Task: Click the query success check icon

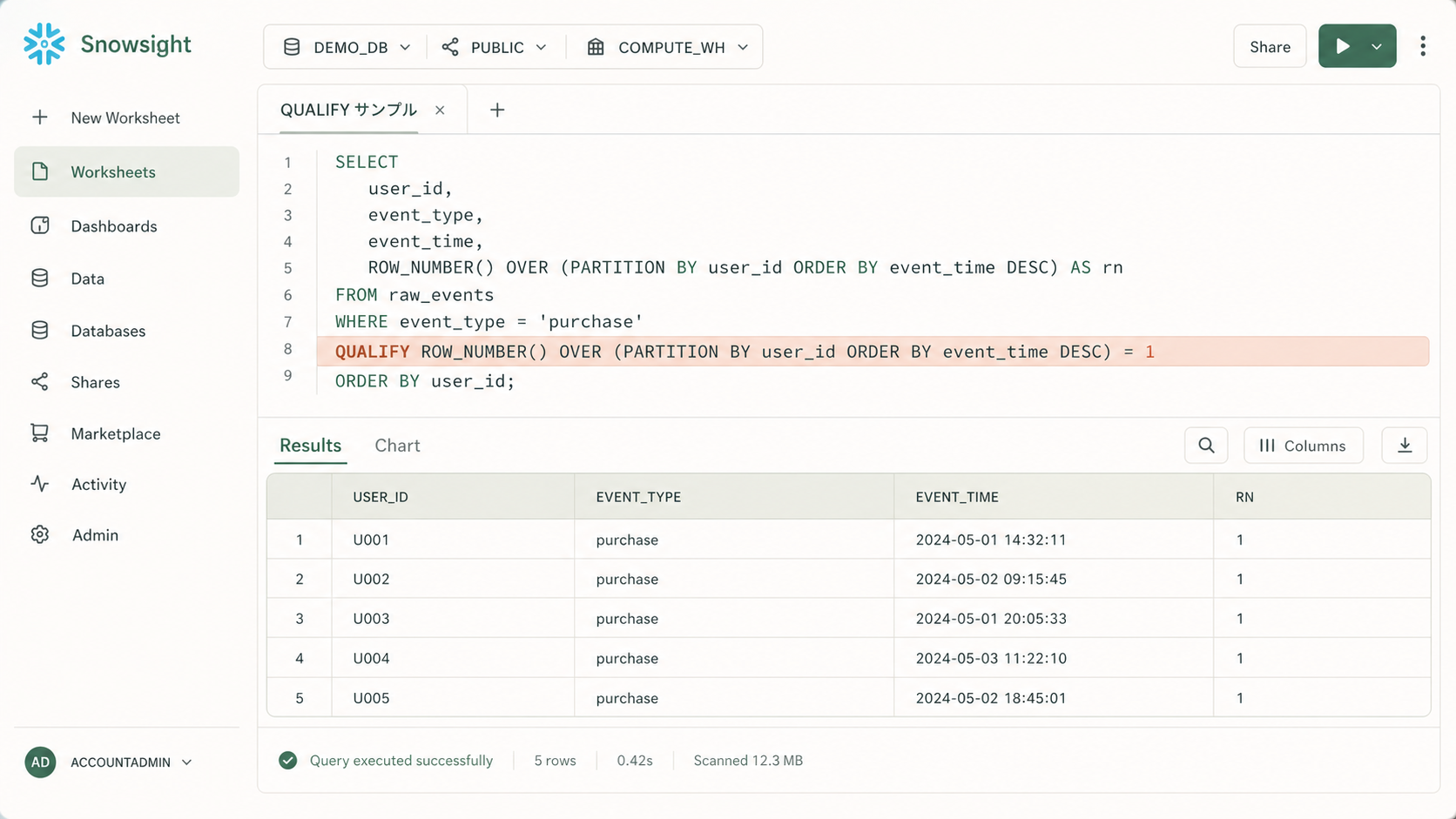Action: (288, 761)
